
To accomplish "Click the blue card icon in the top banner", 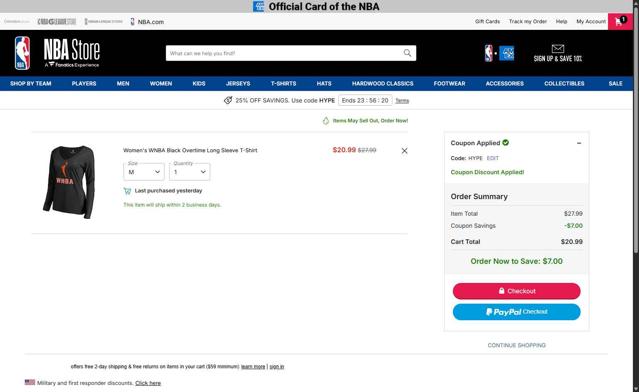I will (258, 7).
